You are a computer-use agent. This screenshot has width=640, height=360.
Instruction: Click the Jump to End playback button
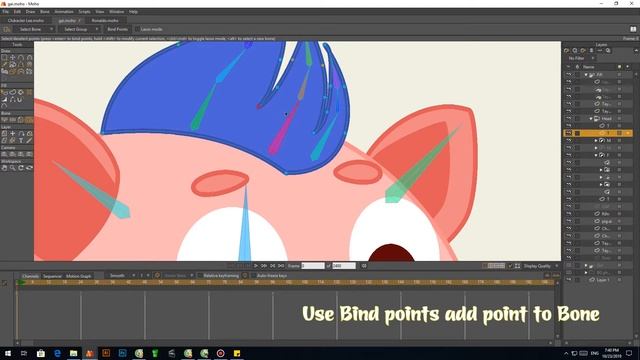click(x=281, y=266)
